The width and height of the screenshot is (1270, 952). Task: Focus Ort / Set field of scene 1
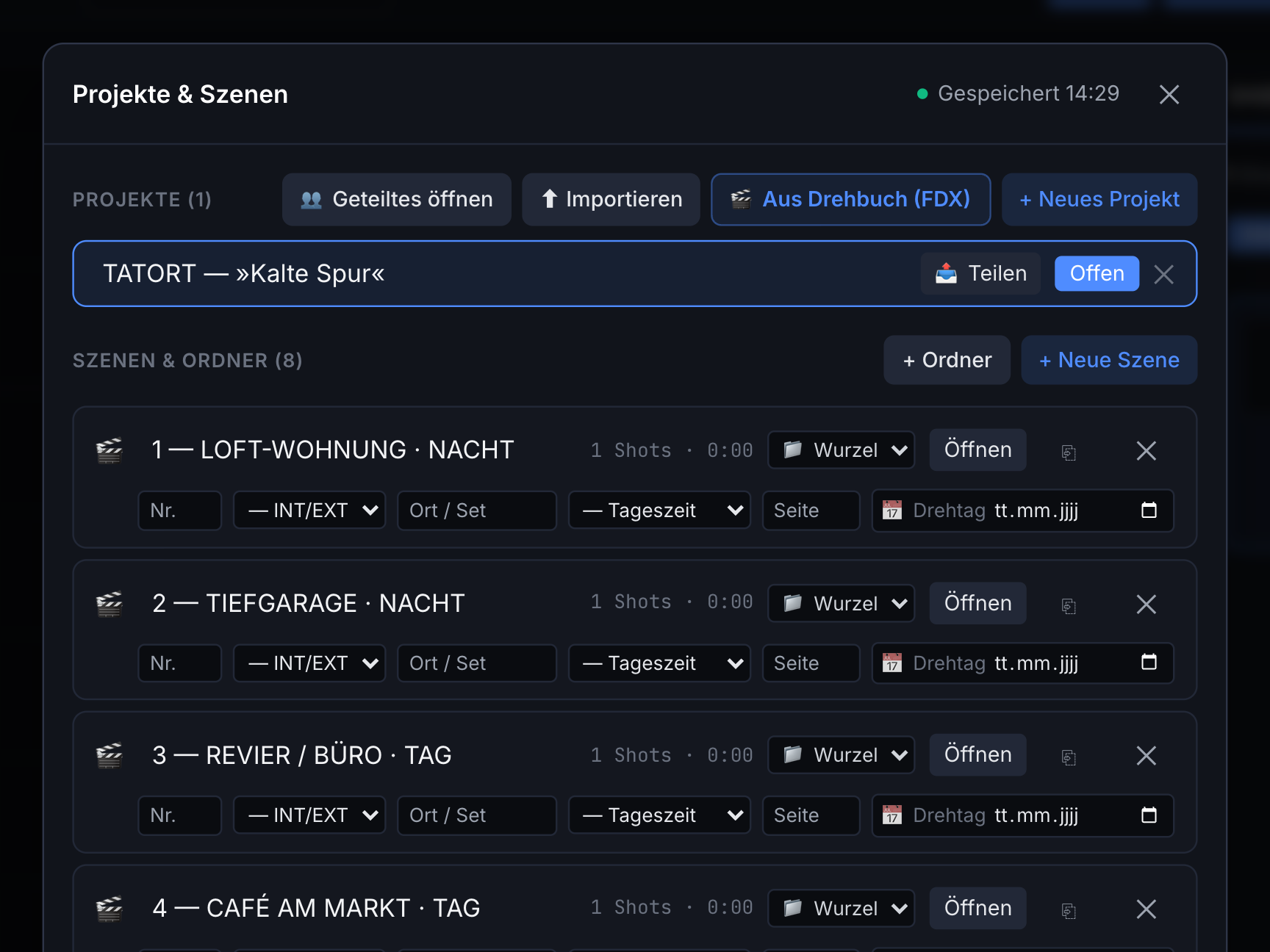477,511
